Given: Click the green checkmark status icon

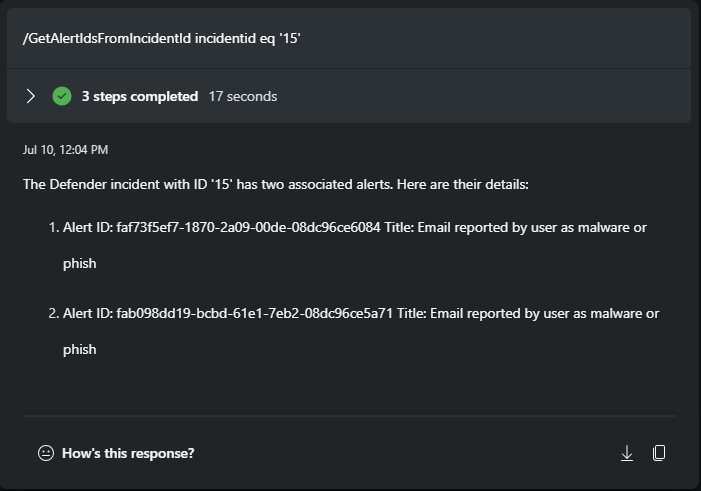Looking at the screenshot, I should (x=62, y=96).
